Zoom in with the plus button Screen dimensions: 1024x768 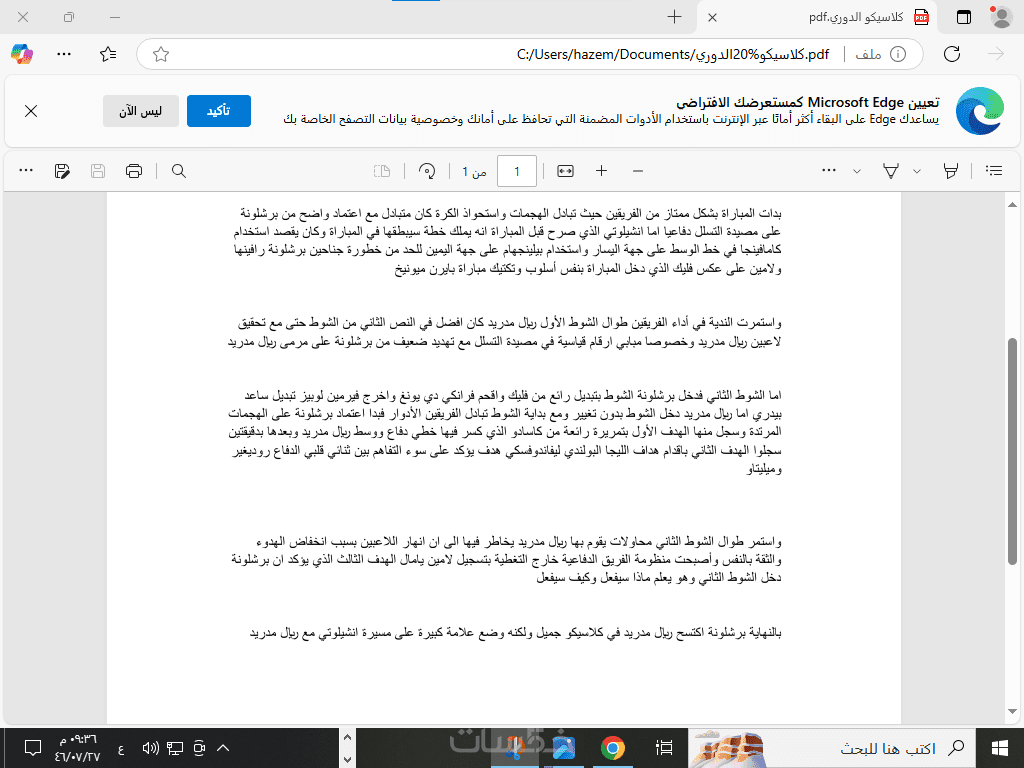[x=601, y=171]
